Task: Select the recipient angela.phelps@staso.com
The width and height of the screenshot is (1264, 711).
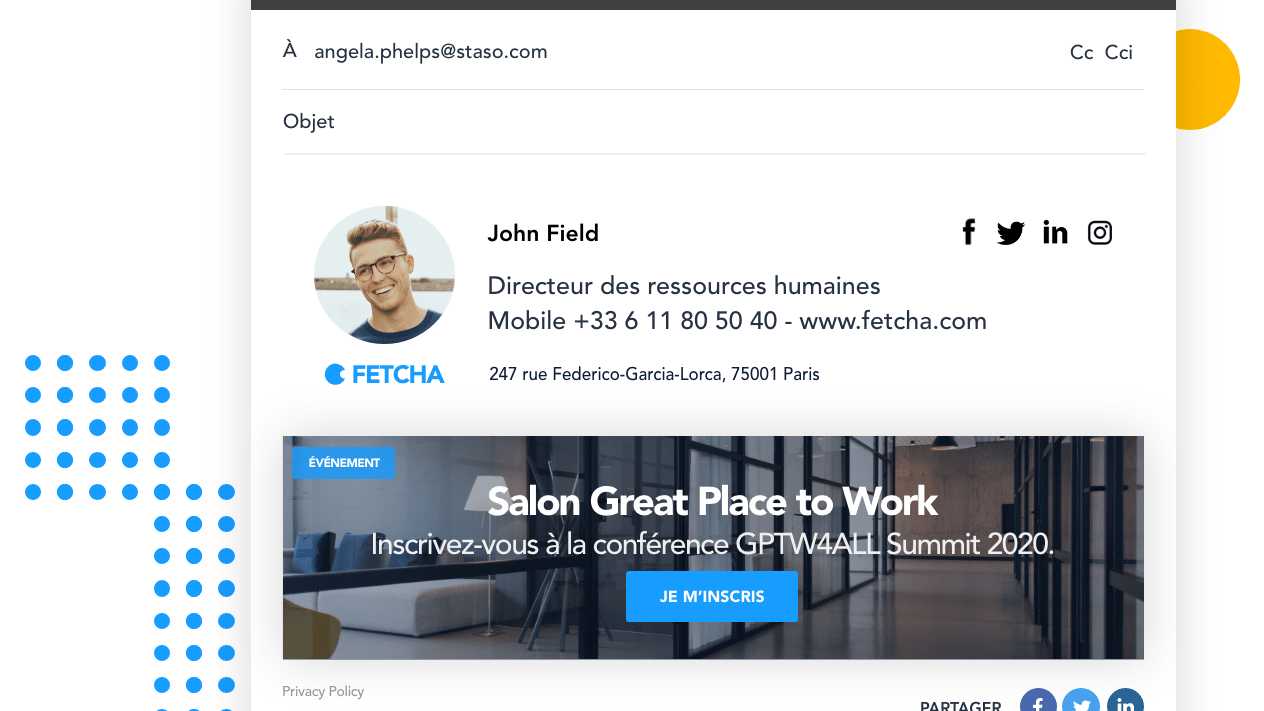Action: [x=431, y=52]
